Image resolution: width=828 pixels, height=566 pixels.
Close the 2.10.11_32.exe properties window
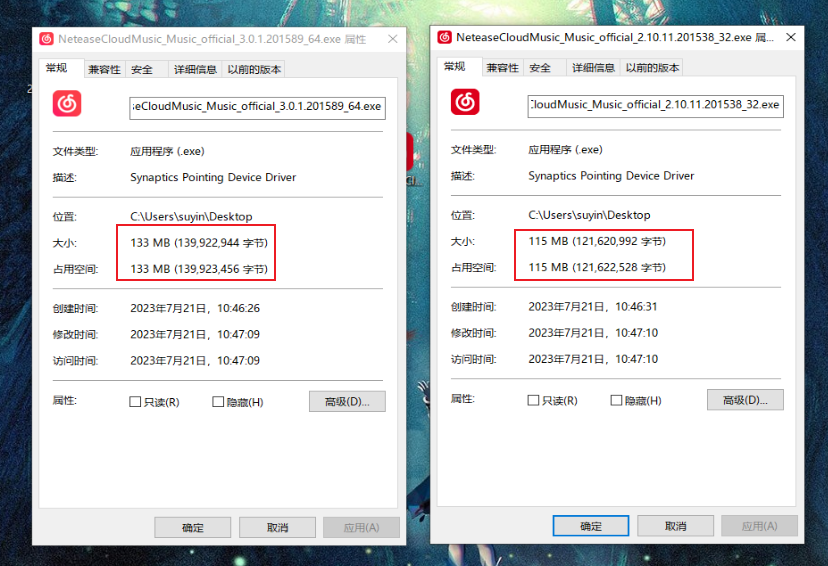(x=790, y=37)
